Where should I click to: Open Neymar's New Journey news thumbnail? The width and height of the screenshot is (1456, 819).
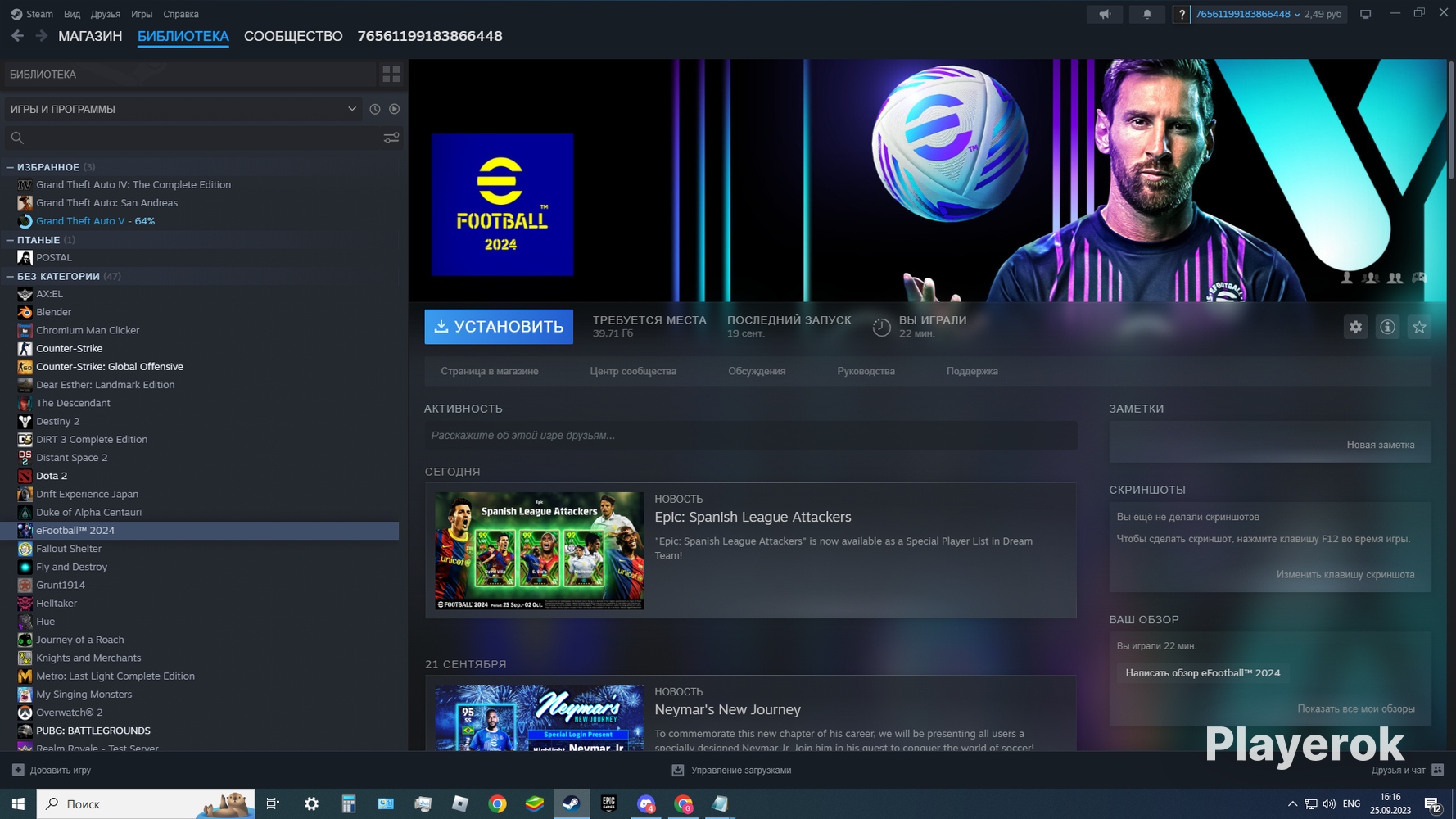tap(539, 717)
